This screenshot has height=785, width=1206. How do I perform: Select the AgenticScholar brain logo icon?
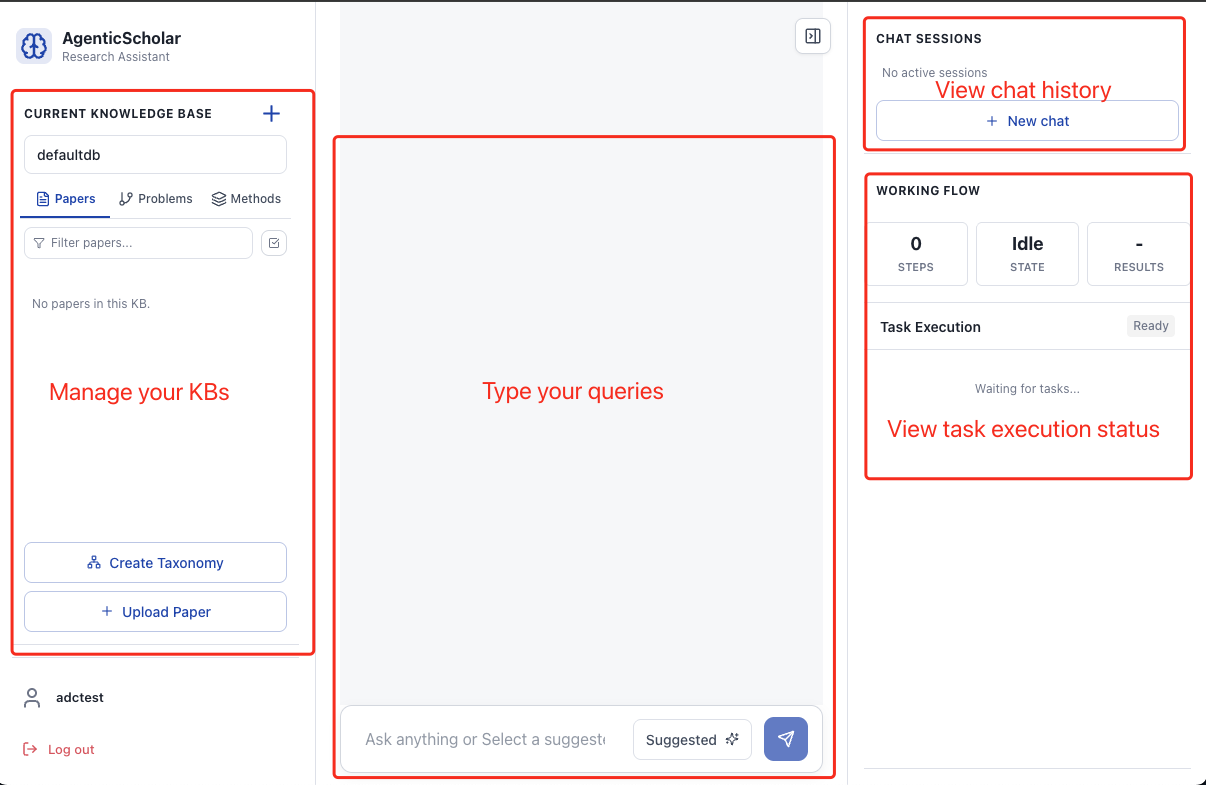pyautogui.click(x=33, y=45)
